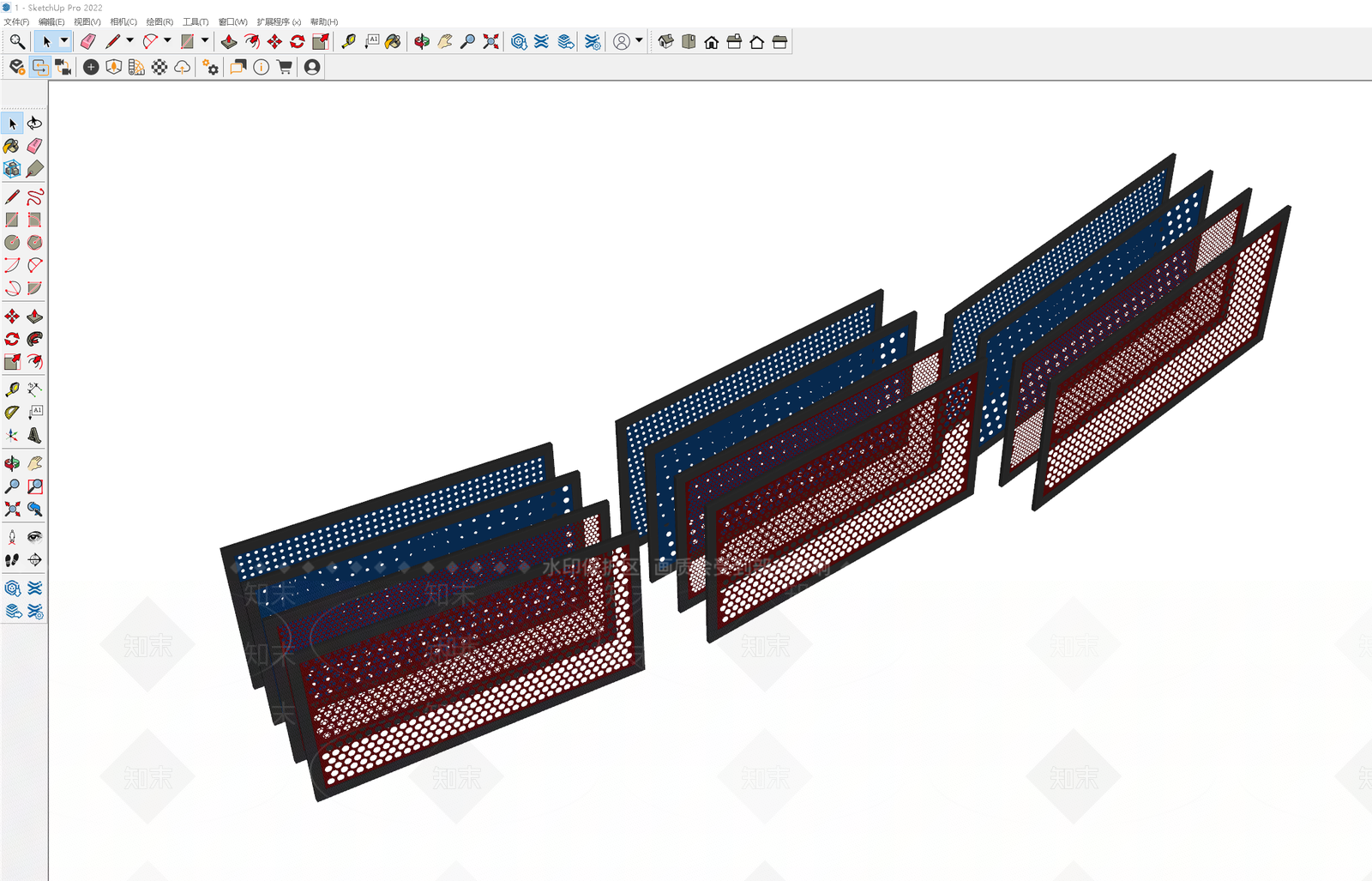Open the 视图(V) menu

(x=87, y=21)
